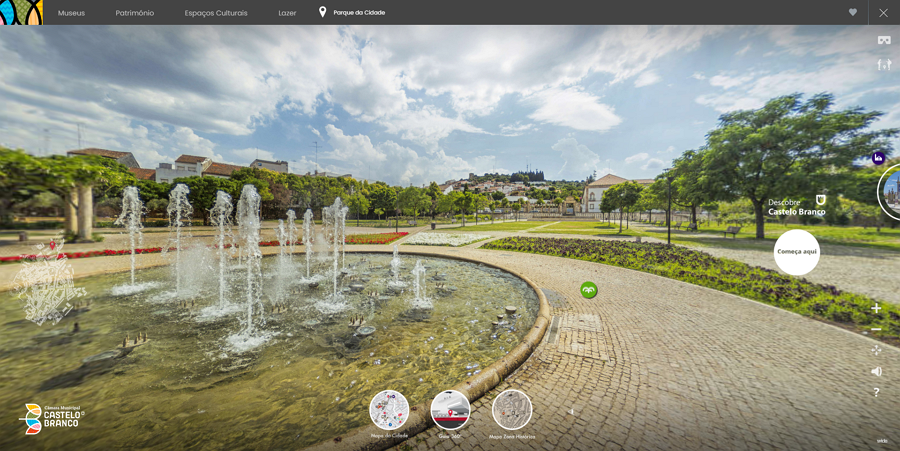
Task: Enable VR headset mode
Action: 884,40
